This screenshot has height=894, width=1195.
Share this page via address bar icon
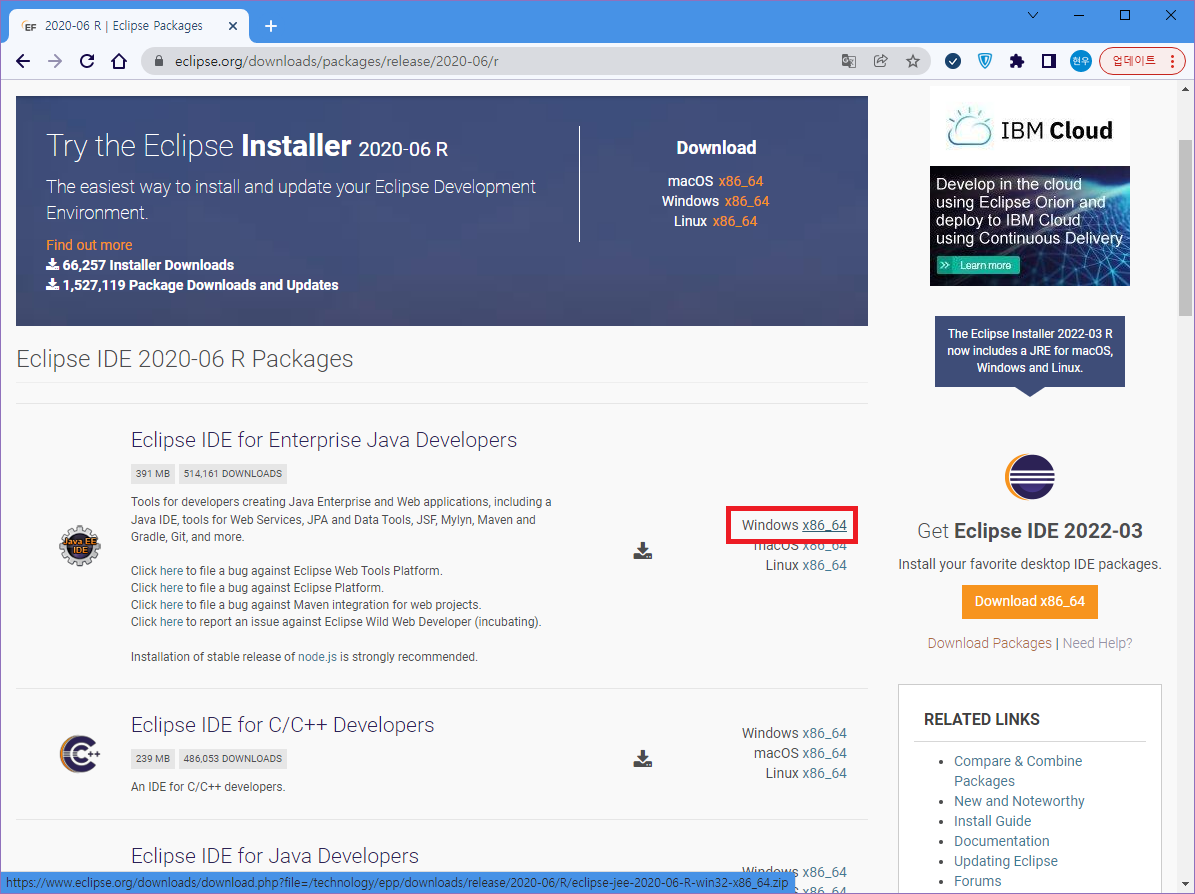[880, 61]
